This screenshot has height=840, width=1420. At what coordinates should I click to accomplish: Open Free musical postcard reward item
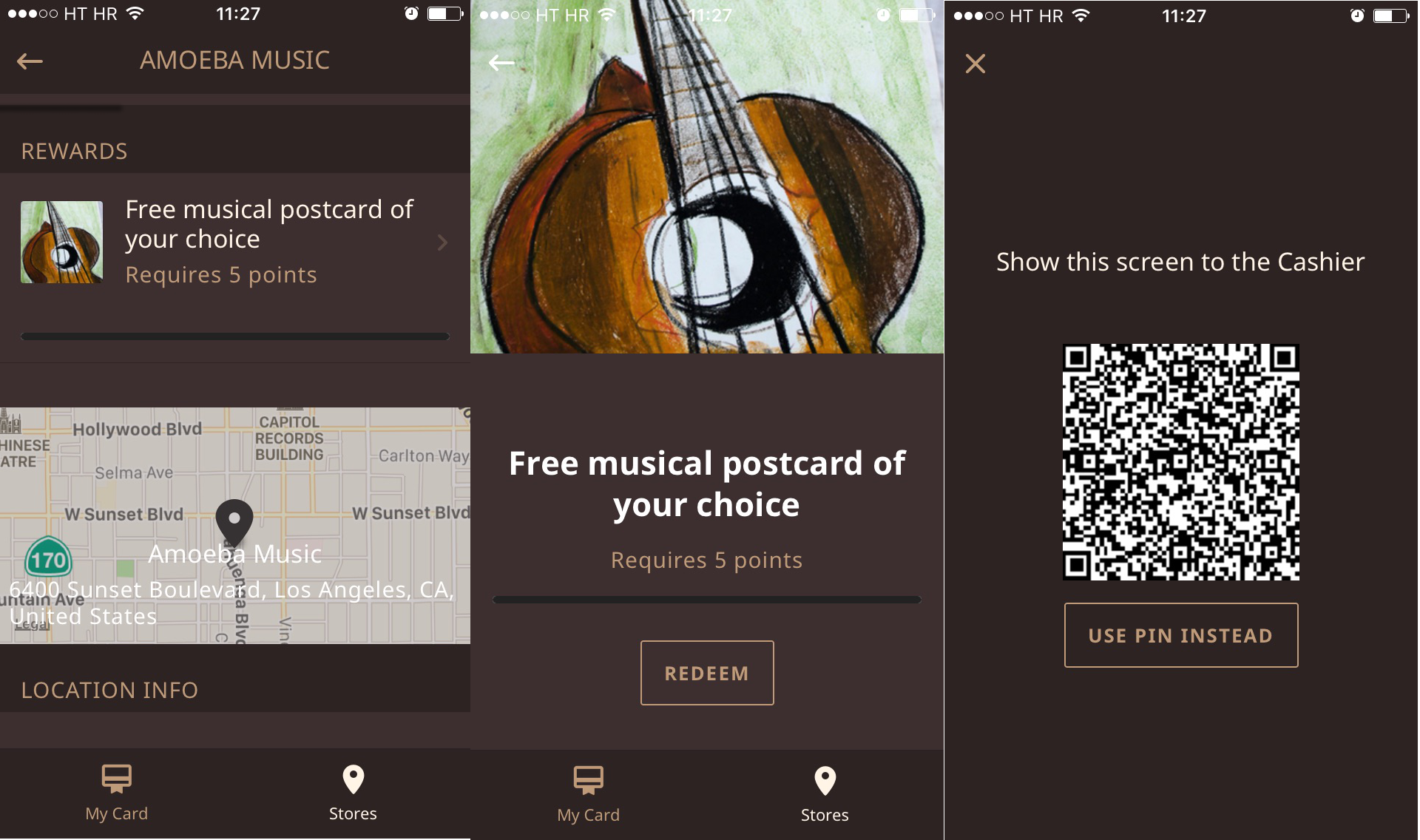point(235,242)
